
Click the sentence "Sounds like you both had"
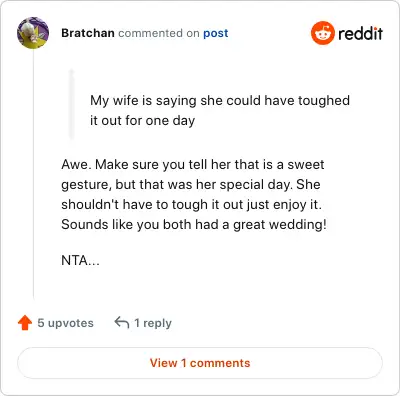click(x=194, y=224)
